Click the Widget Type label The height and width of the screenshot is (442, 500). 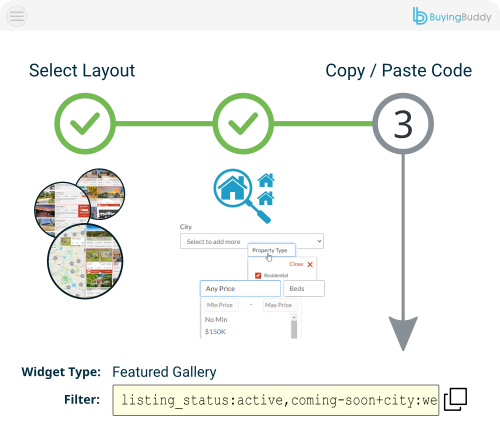coord(61,372)
